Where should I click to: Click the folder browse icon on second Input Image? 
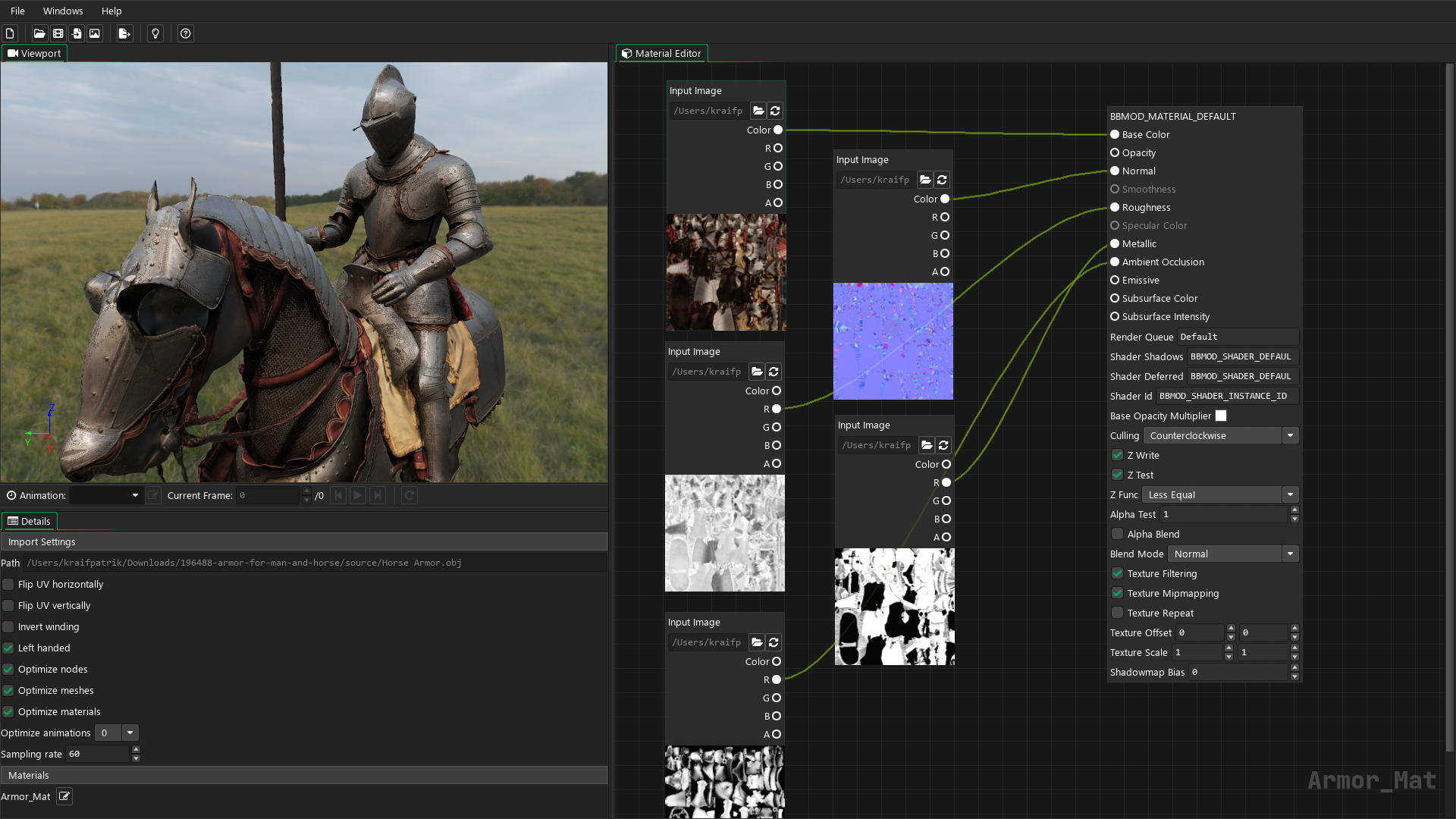tap(925, 180)
